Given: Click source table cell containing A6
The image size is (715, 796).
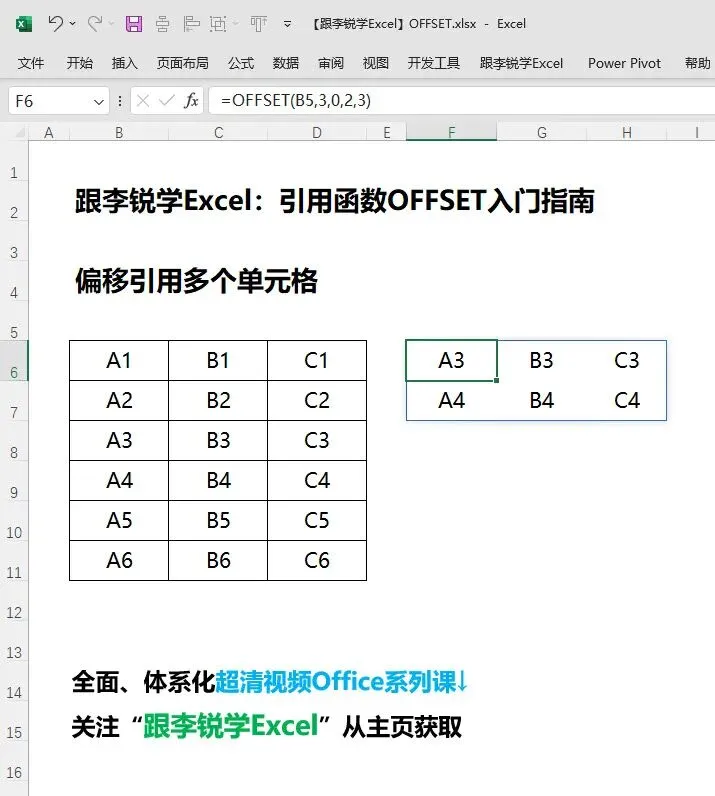Looking at the screenshot, I should [119, 560].
